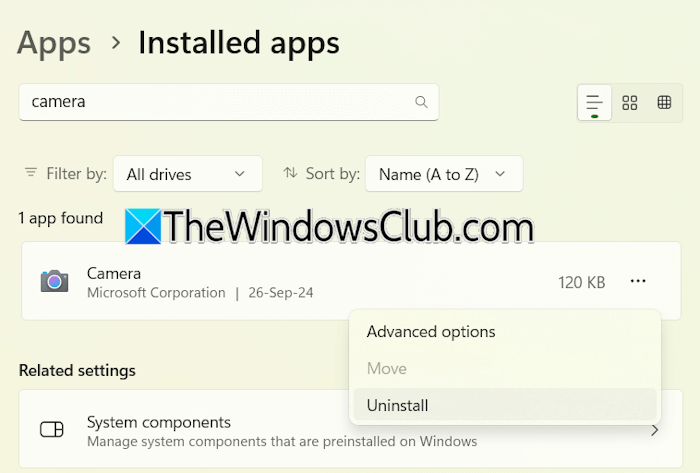Click the Sort by arrows icon
This screenshot has height=473, width=700.
click(x=291, y=173)
